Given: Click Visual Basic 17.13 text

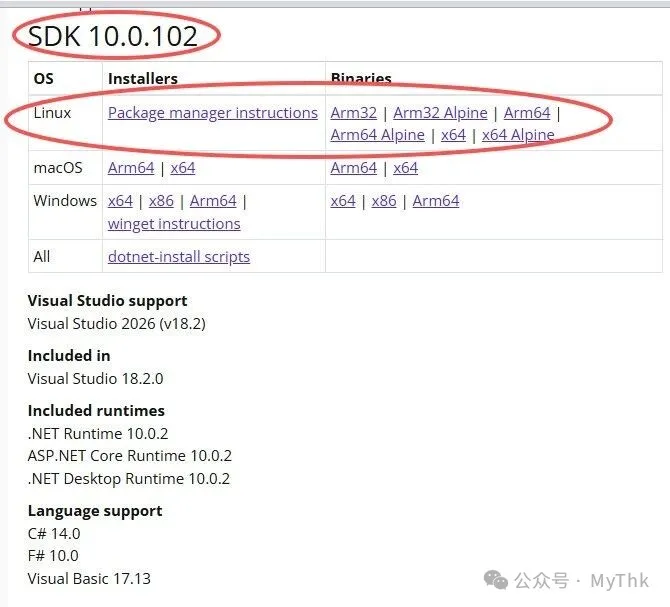Looking at the screenshot, I should pos(89,579).
